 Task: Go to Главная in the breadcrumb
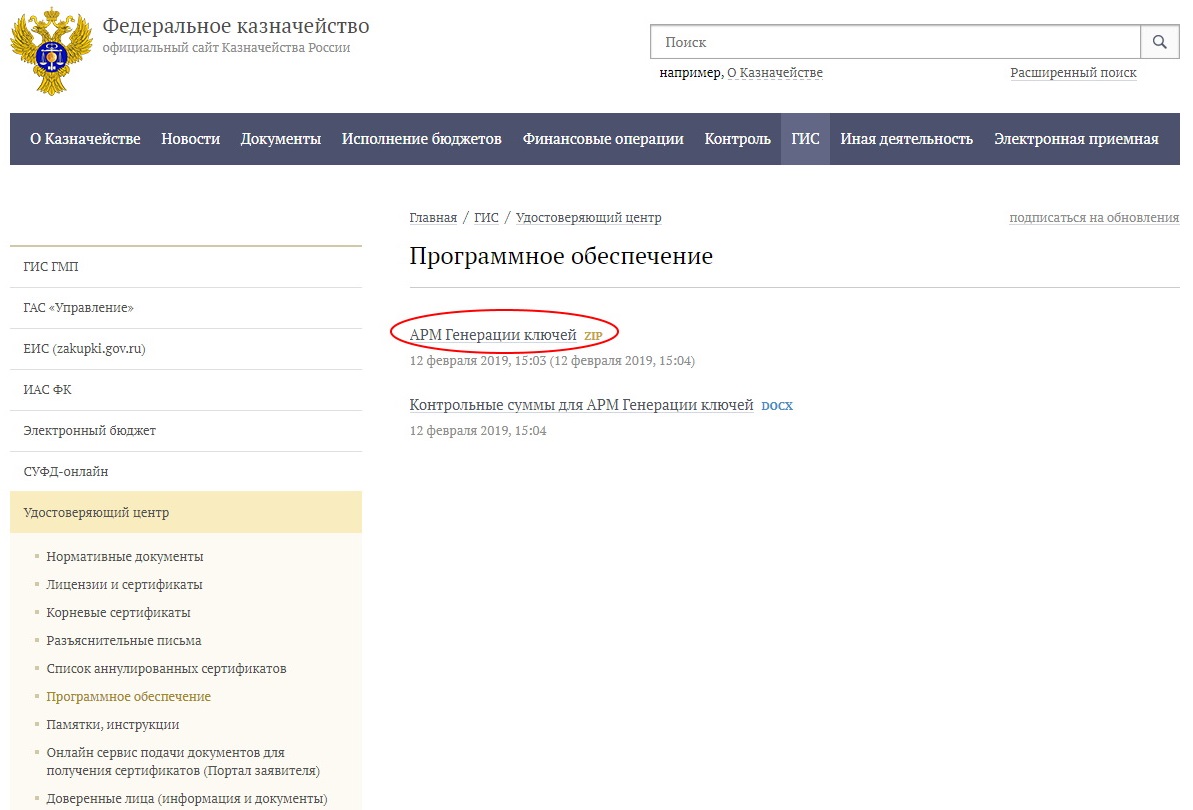(433, 218)
